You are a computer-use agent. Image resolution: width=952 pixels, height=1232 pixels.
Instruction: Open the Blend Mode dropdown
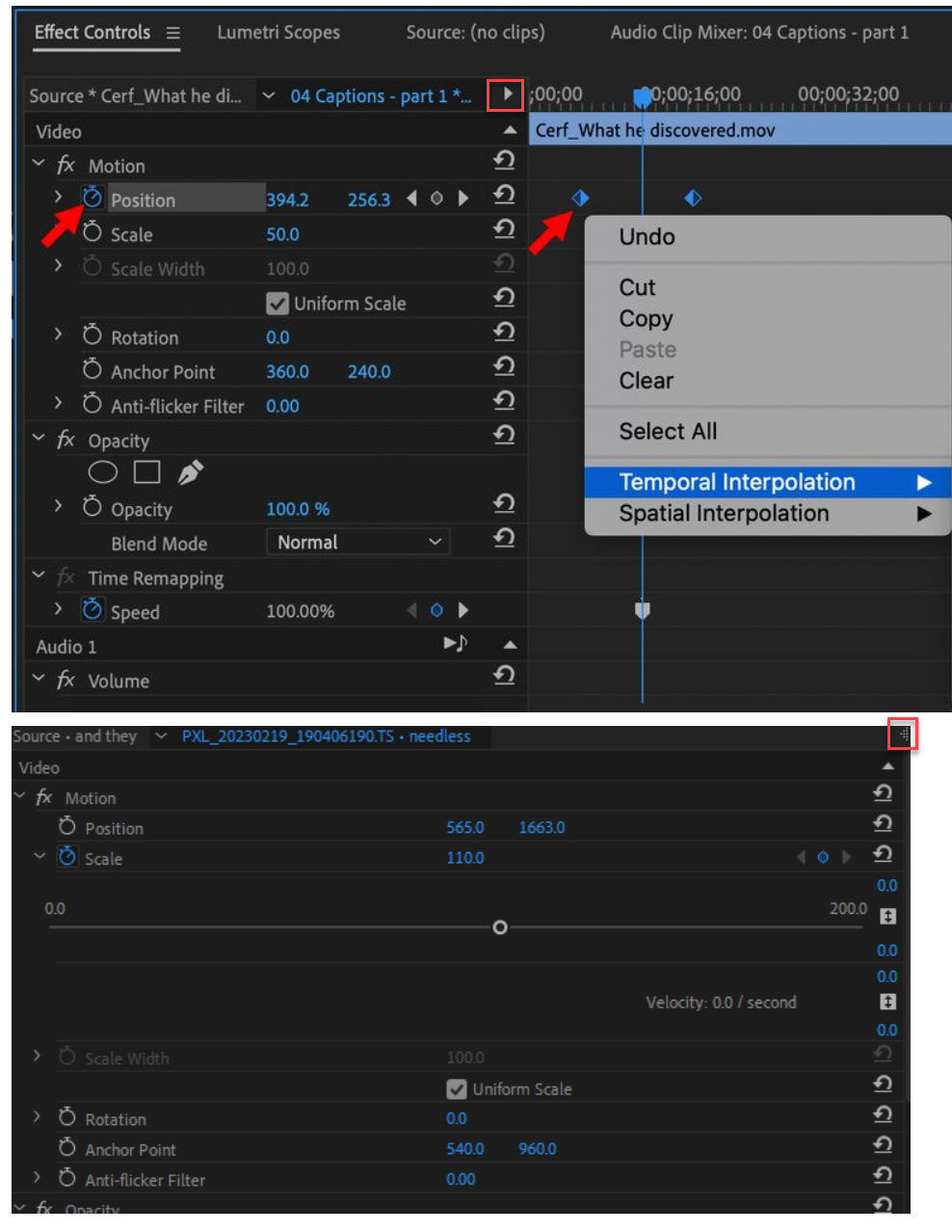pos(357,542)
